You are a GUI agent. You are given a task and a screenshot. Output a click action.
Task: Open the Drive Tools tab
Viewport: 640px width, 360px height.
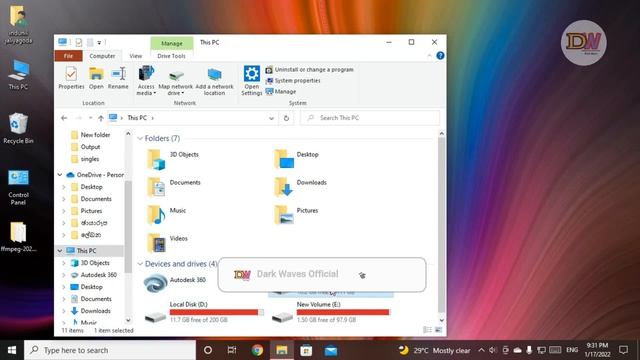[171, 56]
